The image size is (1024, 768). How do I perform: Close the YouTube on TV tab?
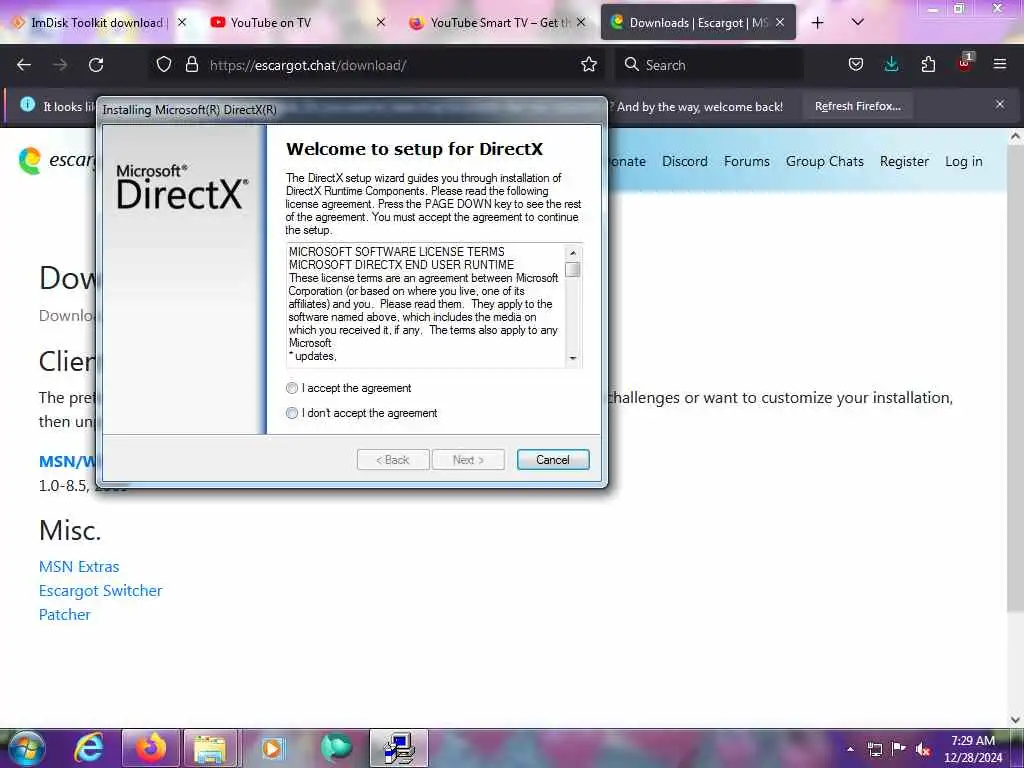pyautogui.click(x=381, y=22)
